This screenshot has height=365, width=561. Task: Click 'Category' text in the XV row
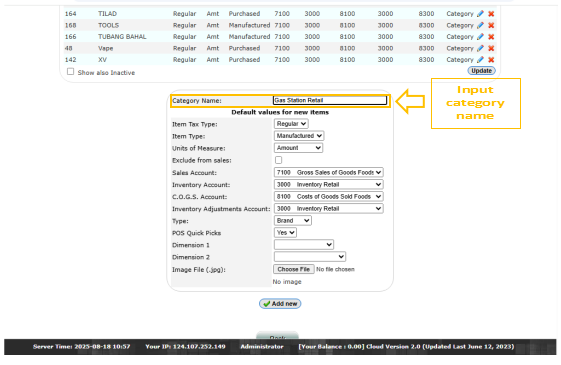tap(460, 60)
